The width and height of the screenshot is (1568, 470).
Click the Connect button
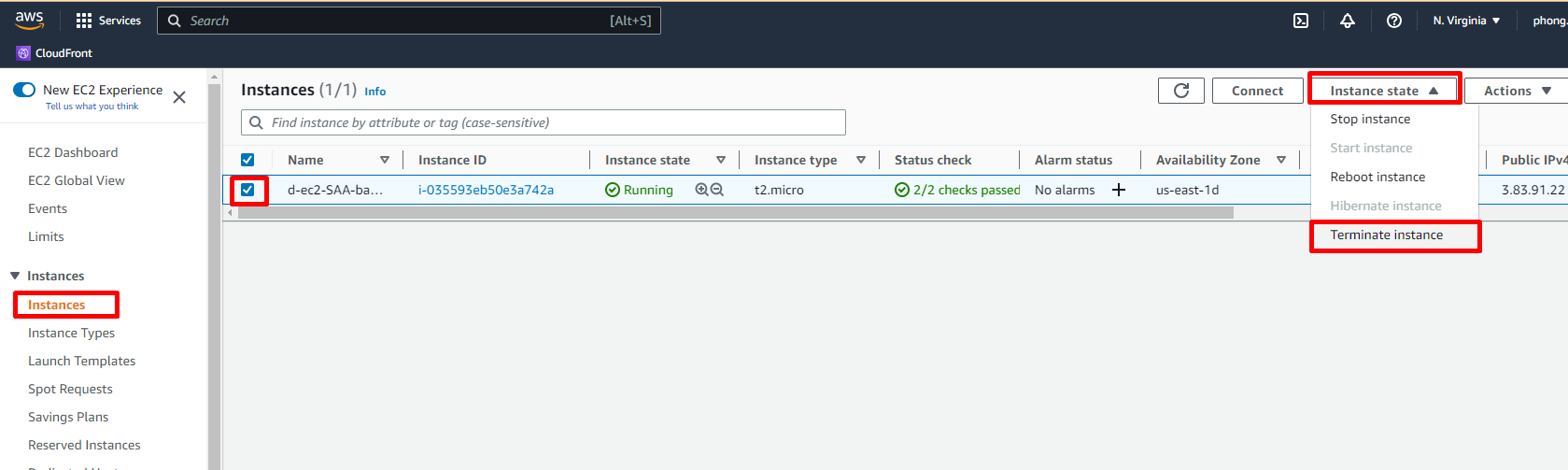[x=1257, y=91]
